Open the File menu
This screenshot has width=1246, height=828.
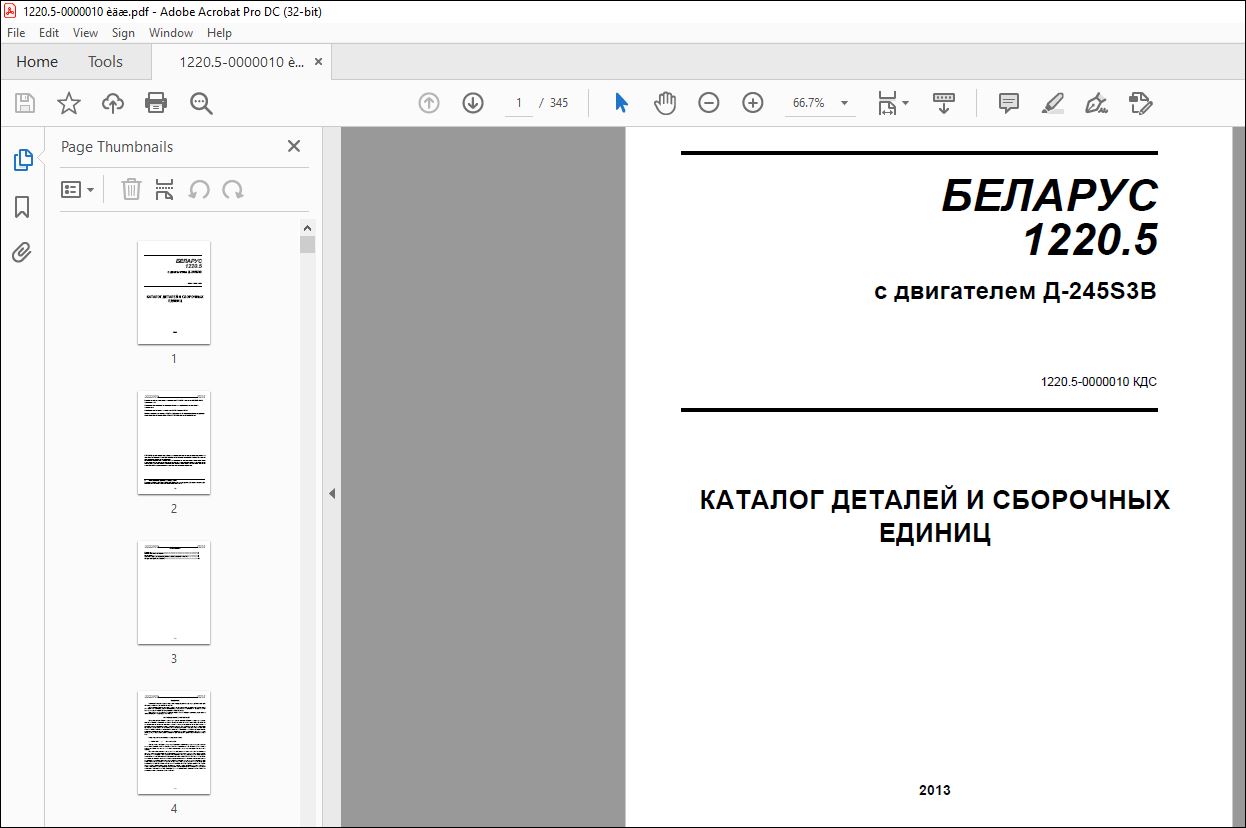pos(16,33)
